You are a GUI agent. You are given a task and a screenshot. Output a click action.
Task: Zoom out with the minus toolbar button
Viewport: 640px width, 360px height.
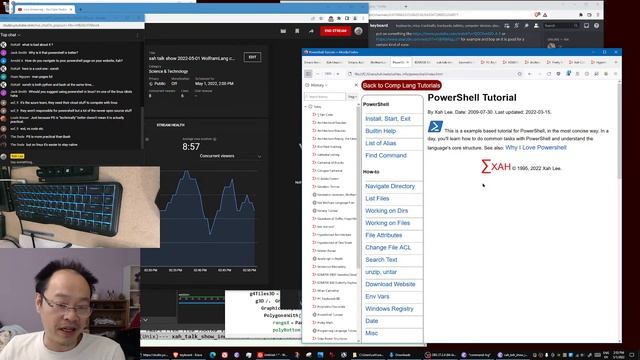(318, 74)
